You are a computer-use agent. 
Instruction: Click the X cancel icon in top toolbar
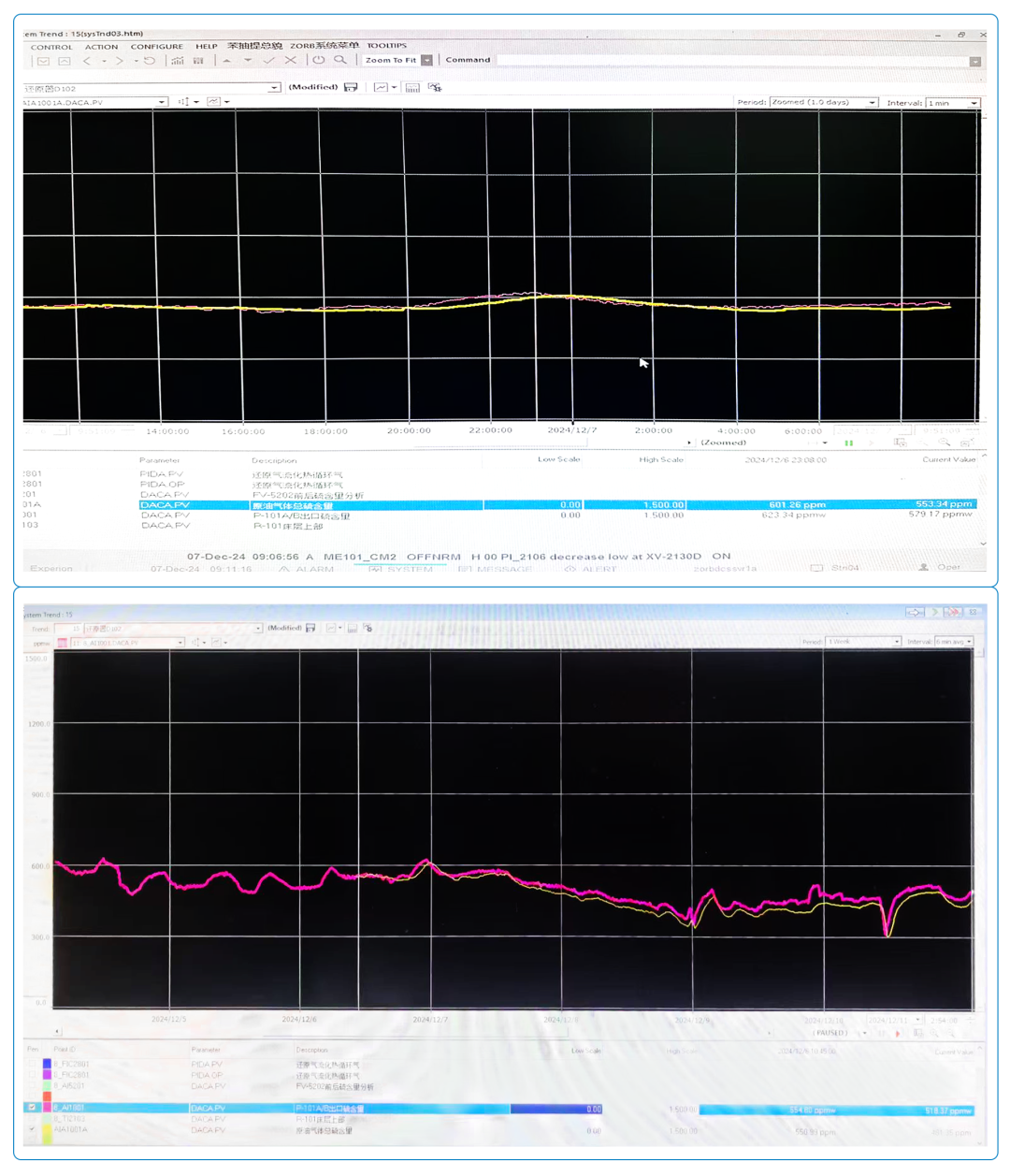(291, 60)
